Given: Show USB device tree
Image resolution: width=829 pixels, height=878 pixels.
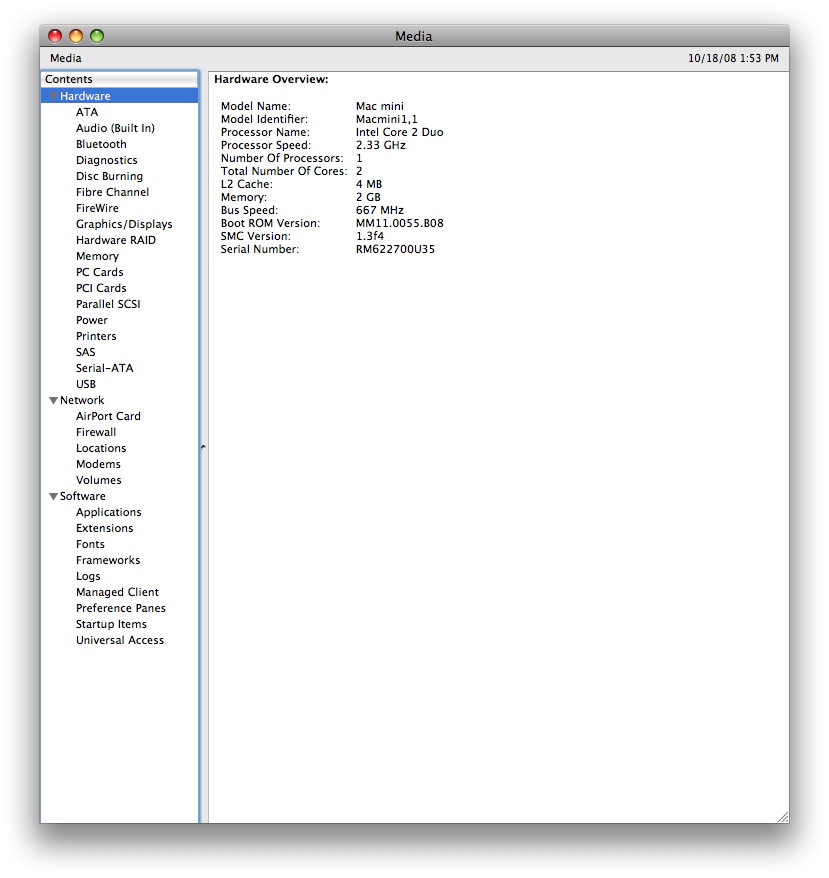Looking at the screenshot, I should click(x=86, y=384).
